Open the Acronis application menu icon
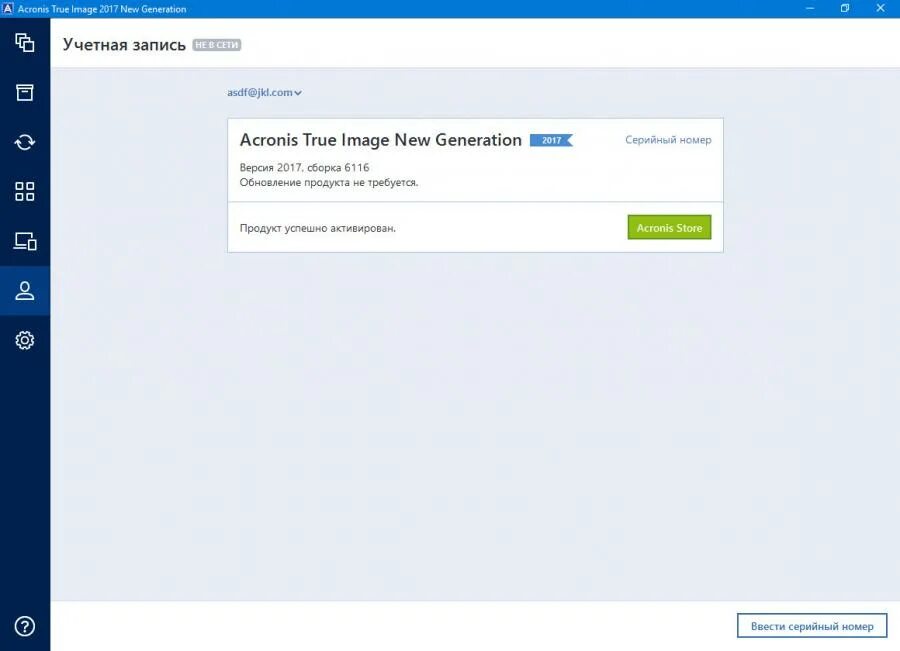Viewport: 900px width, 651px height. coord(11,8)
